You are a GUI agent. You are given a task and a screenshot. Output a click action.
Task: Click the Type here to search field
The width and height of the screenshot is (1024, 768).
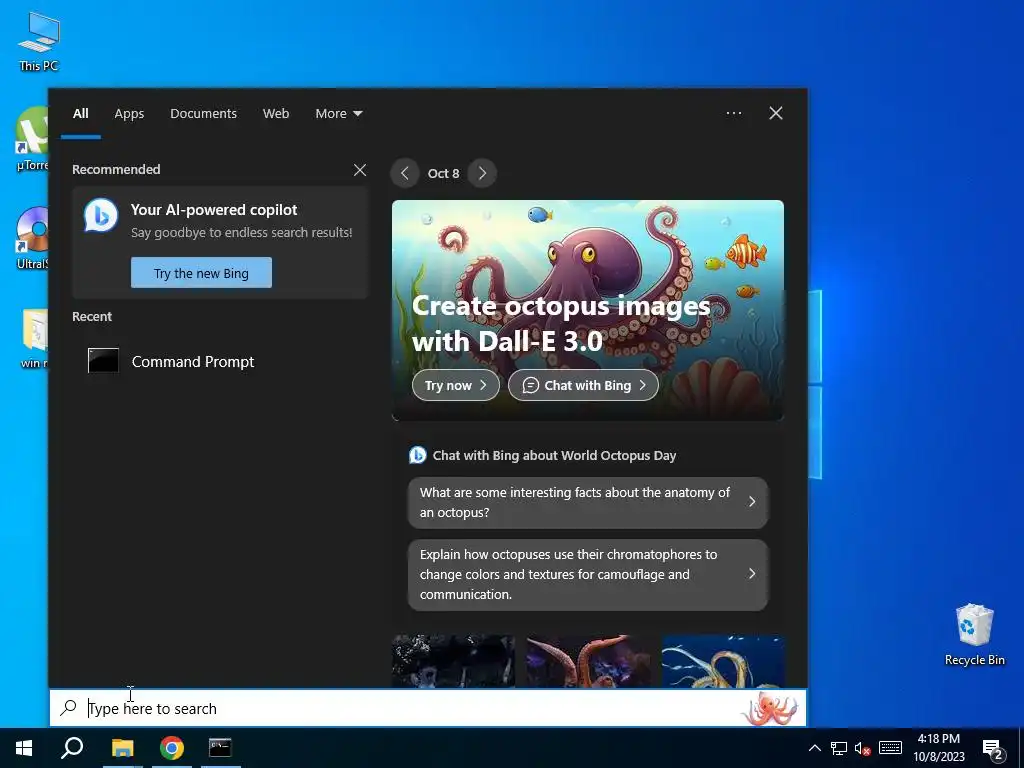[428, 708]
